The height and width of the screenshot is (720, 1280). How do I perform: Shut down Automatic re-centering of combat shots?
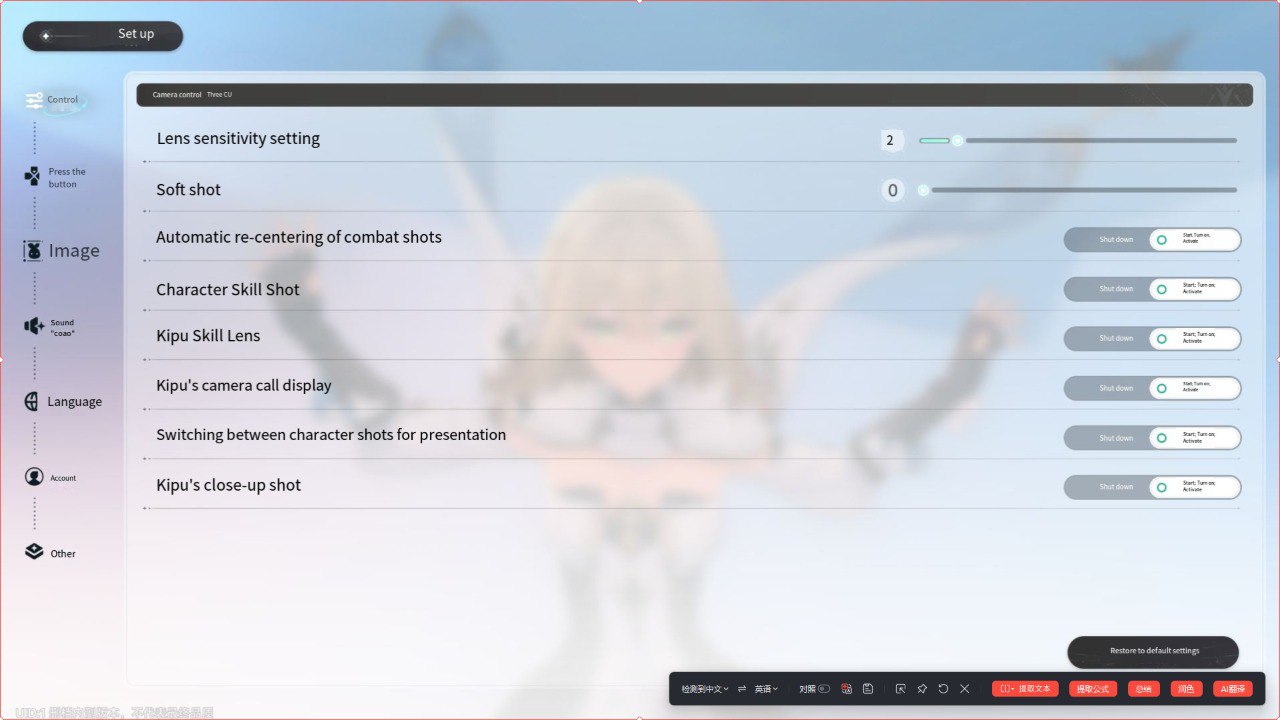click(1107, 240)
